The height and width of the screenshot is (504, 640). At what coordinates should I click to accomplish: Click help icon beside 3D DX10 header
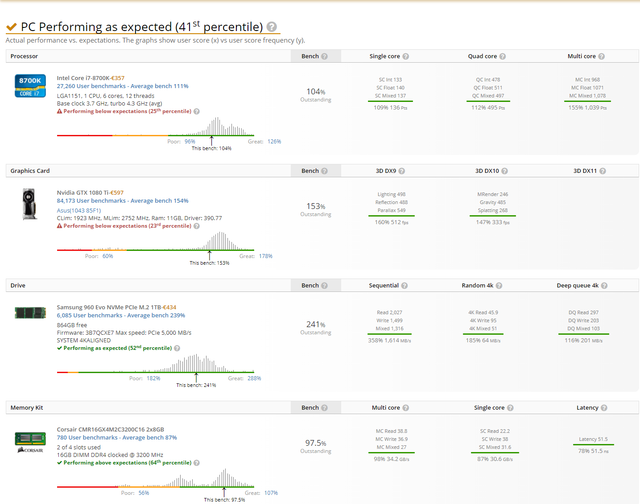(504, 171)
